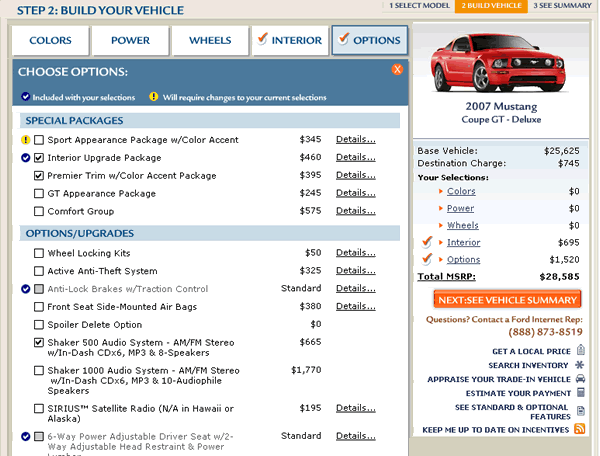Click the RSS incentives feed icon

pyautogui.click(x=579, y=428)
